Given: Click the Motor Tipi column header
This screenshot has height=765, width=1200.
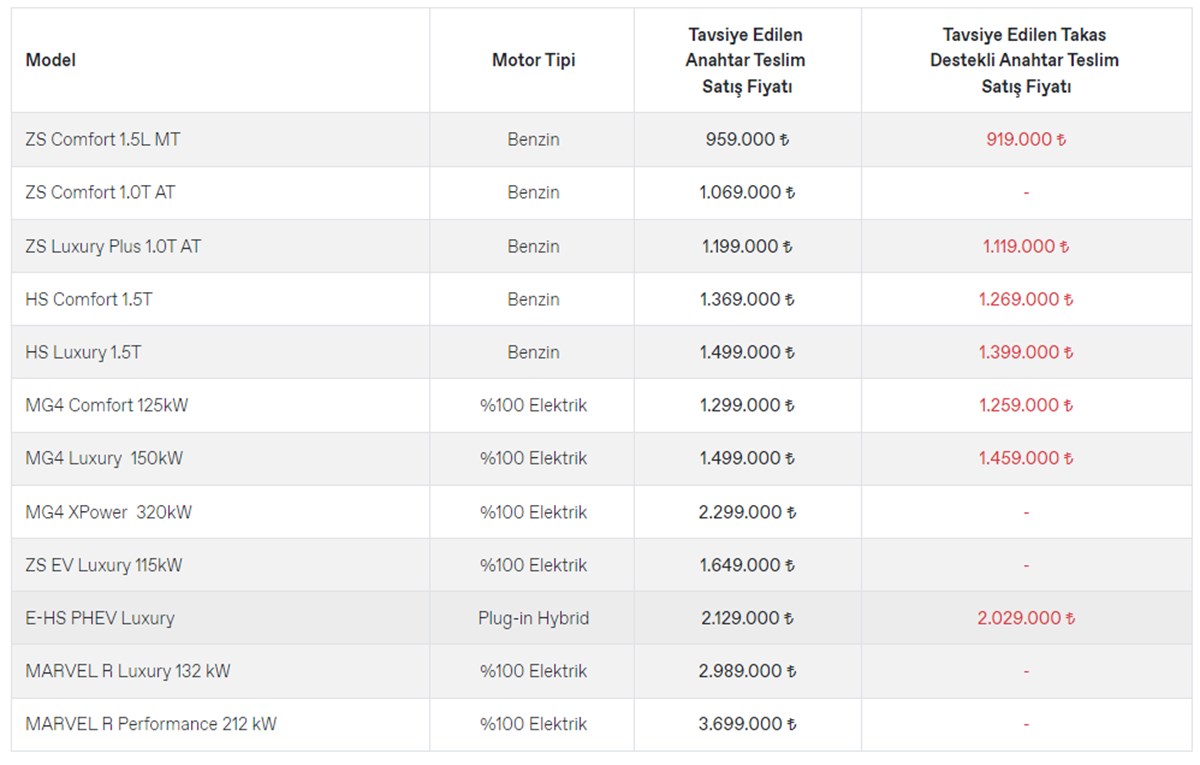Looking at the screenshot, I should [x=533, y=60].
